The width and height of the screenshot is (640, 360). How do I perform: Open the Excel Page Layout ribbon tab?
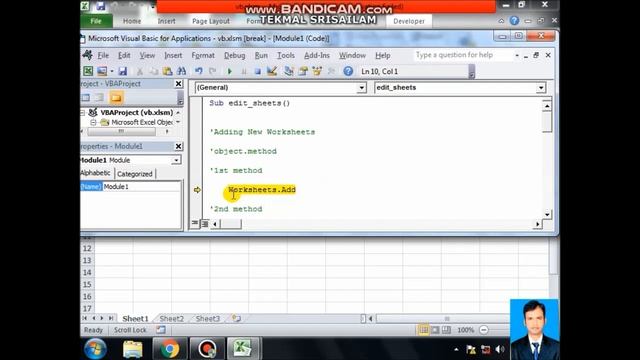tap(211, 21)
